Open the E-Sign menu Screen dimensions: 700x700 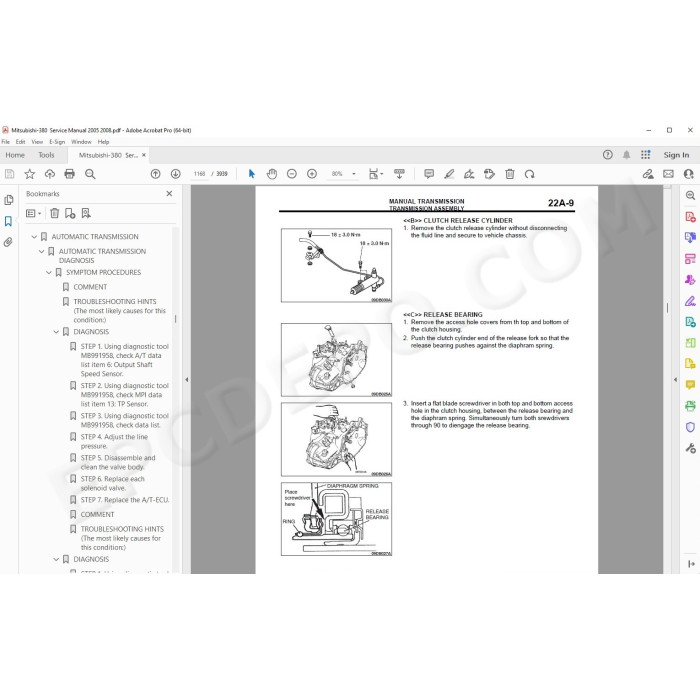(57, 142)
